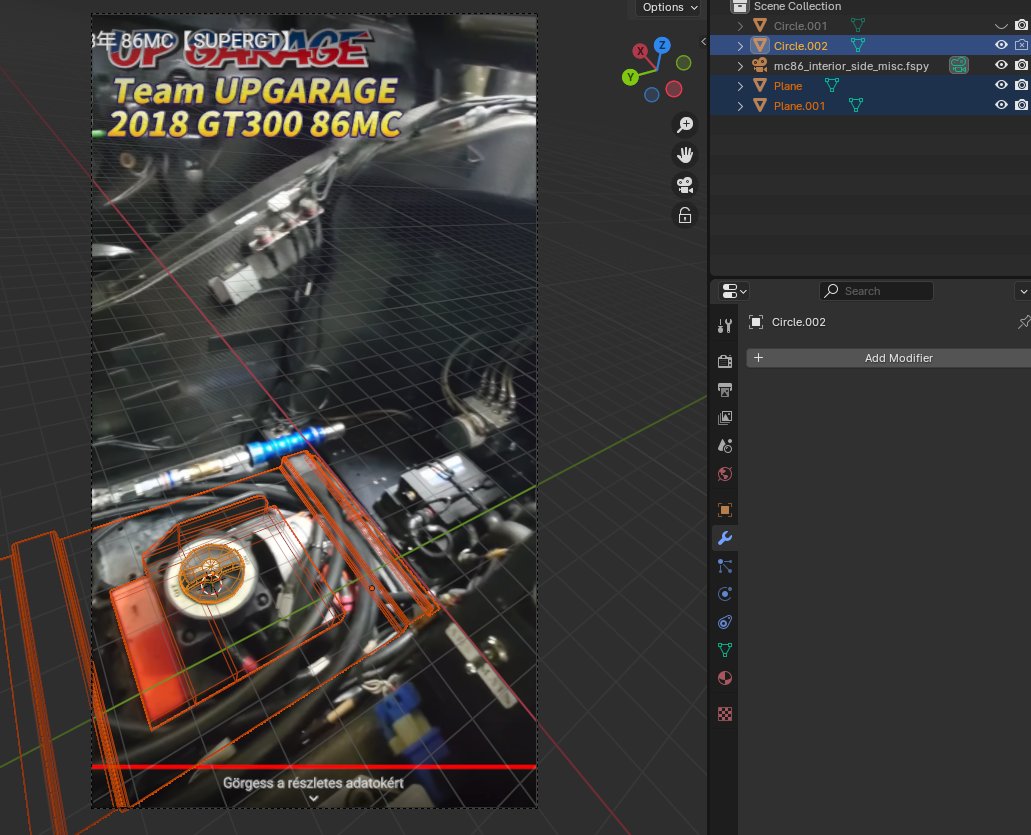
Task: Open the View Layer properties tab
Action: tap(725, 418)
